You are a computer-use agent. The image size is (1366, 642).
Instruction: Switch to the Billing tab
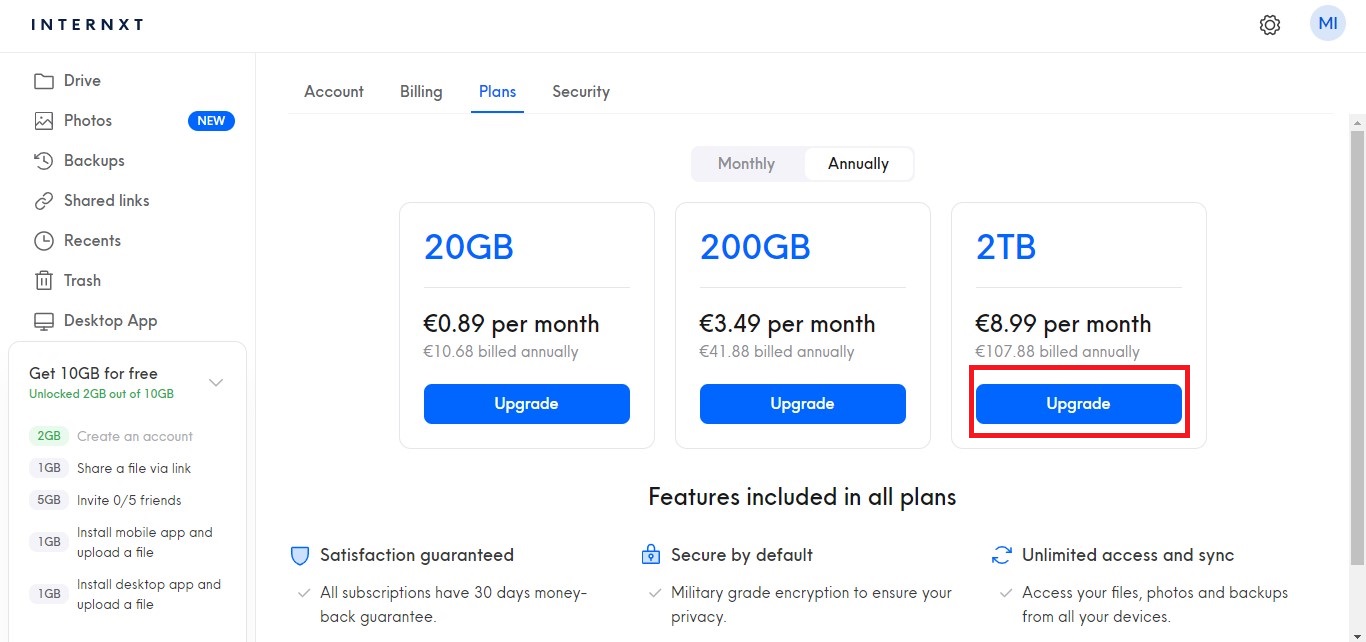(421, 92)
